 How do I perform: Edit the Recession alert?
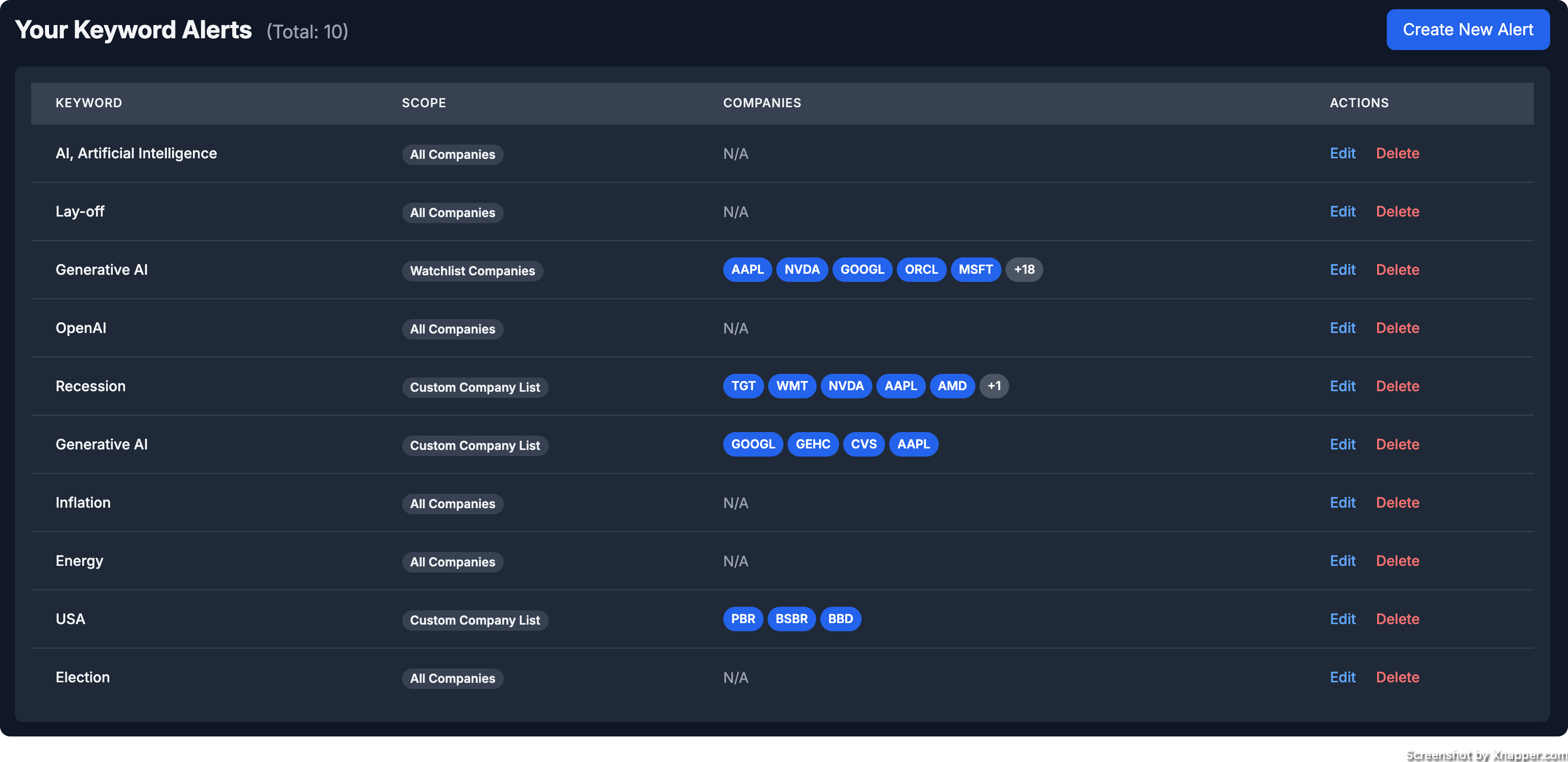[1342, 386]
